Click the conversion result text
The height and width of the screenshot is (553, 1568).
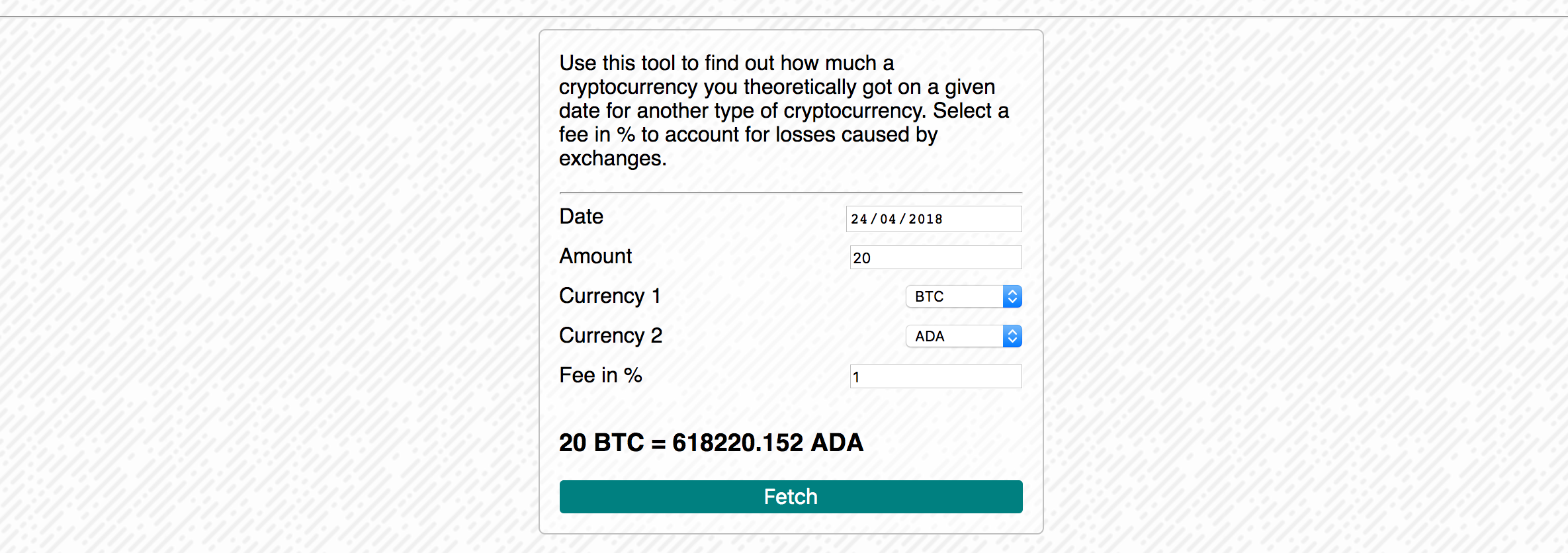(711, 443)
